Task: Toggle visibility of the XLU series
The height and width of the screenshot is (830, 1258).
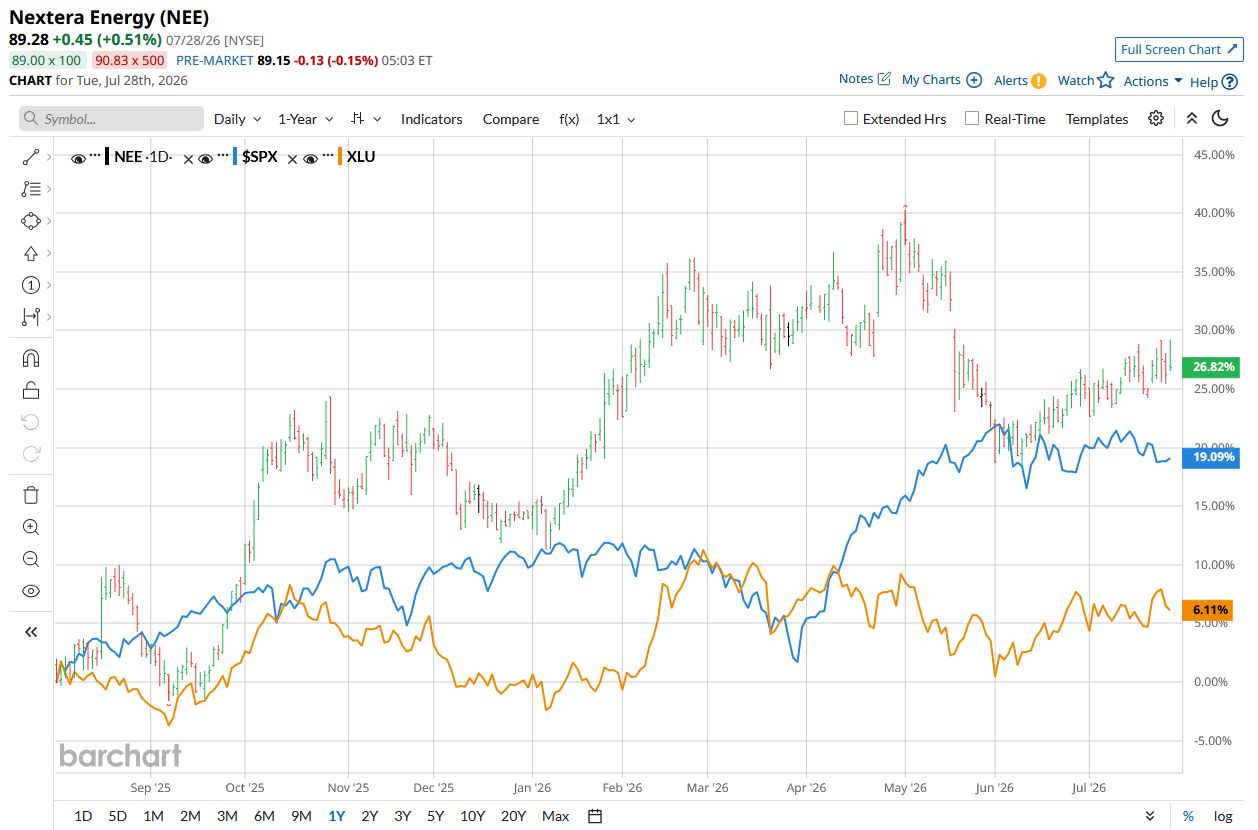Action: tap(311, 158)
